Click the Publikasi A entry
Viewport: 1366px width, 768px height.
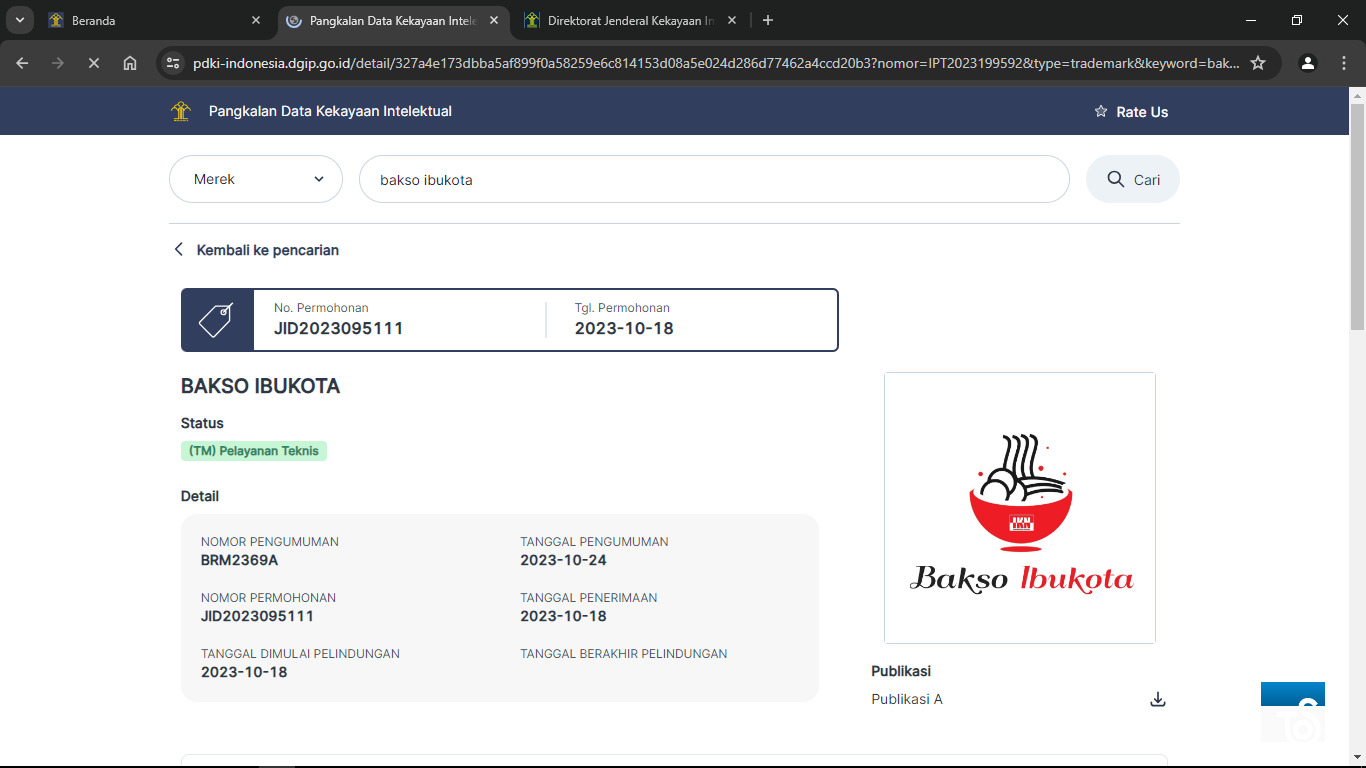point(907,699)
